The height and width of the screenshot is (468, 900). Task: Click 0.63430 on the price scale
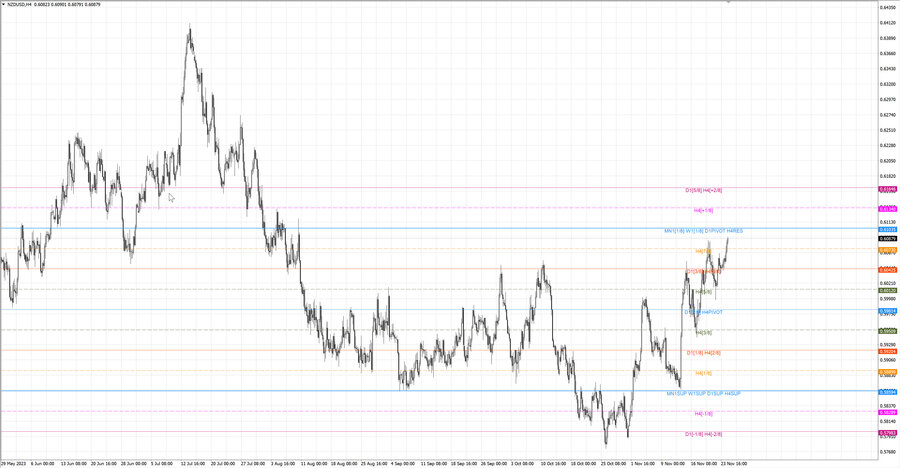click(x=888, y=69)
